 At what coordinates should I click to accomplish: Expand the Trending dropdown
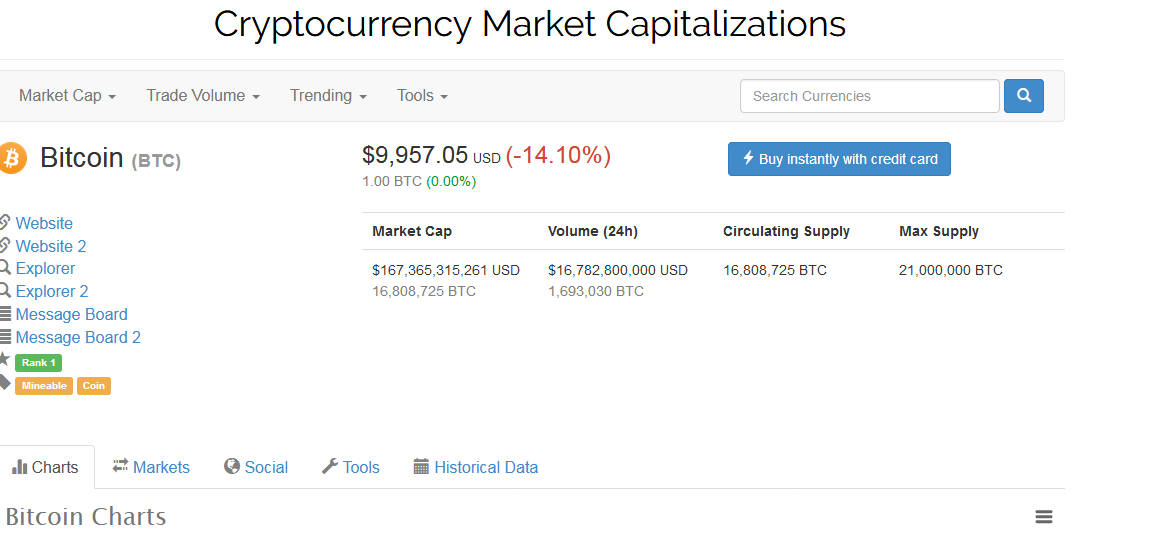[x=328, y=96]
